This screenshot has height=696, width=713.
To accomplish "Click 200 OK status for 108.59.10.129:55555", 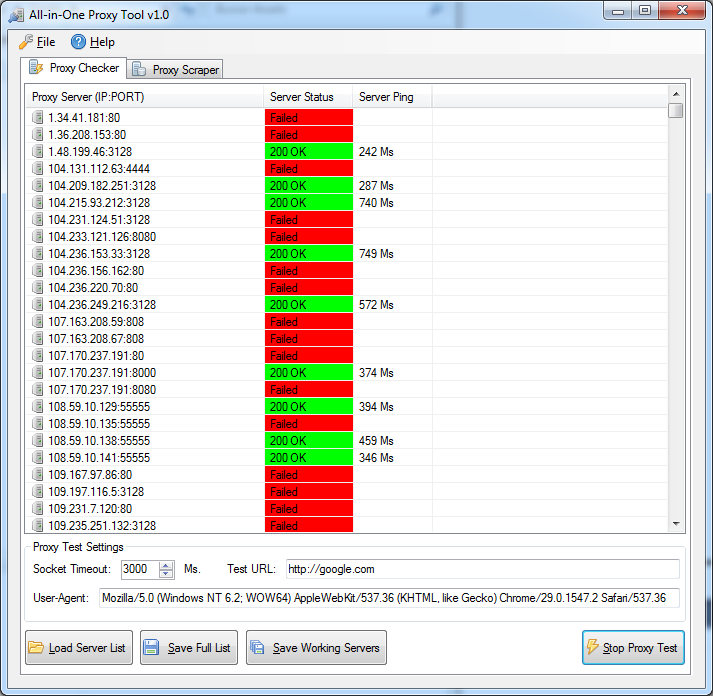I will [x=309, y=406].
